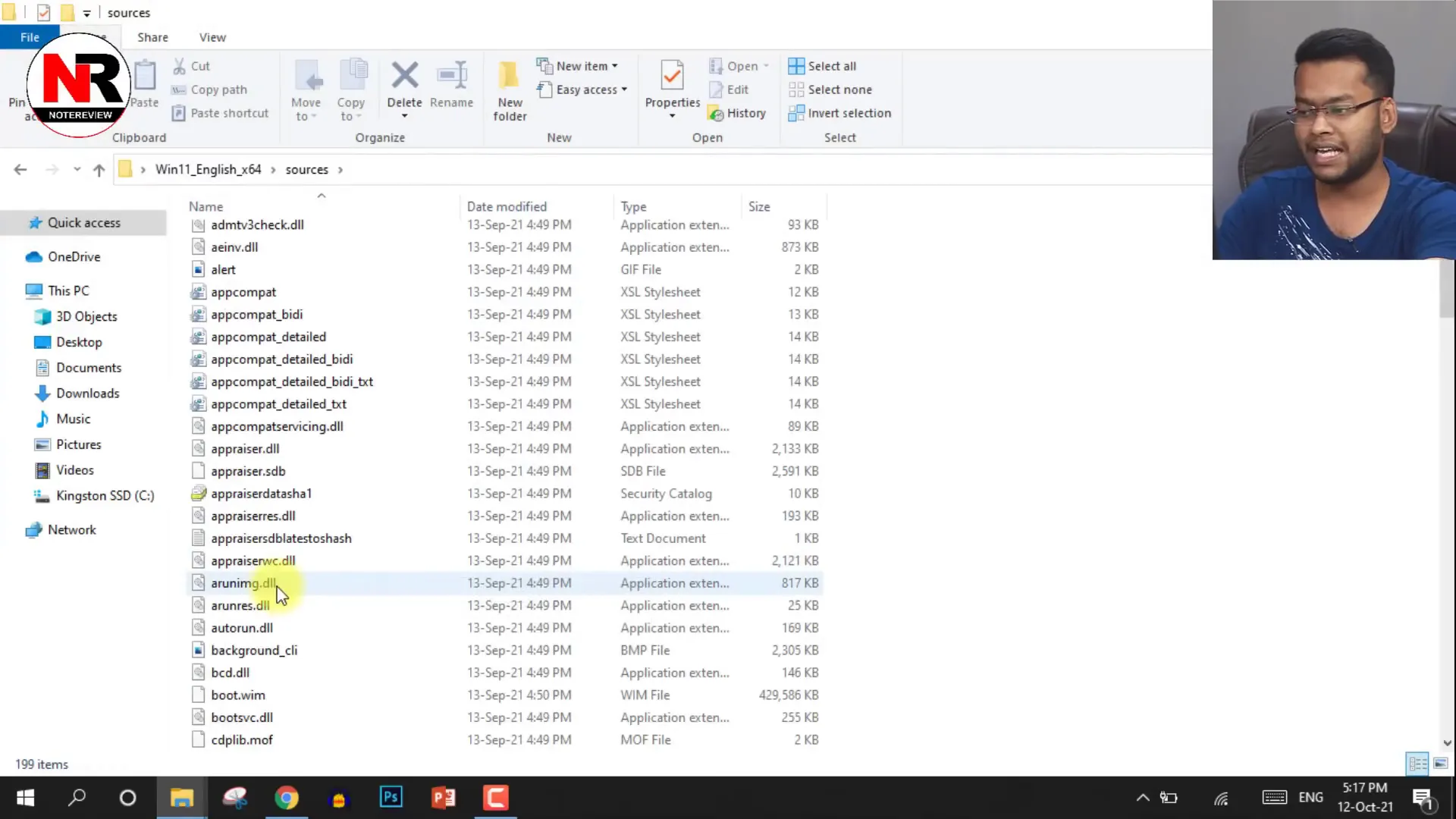
Task: Click appraisersdblatesttoshash text file
Action: 281,538
